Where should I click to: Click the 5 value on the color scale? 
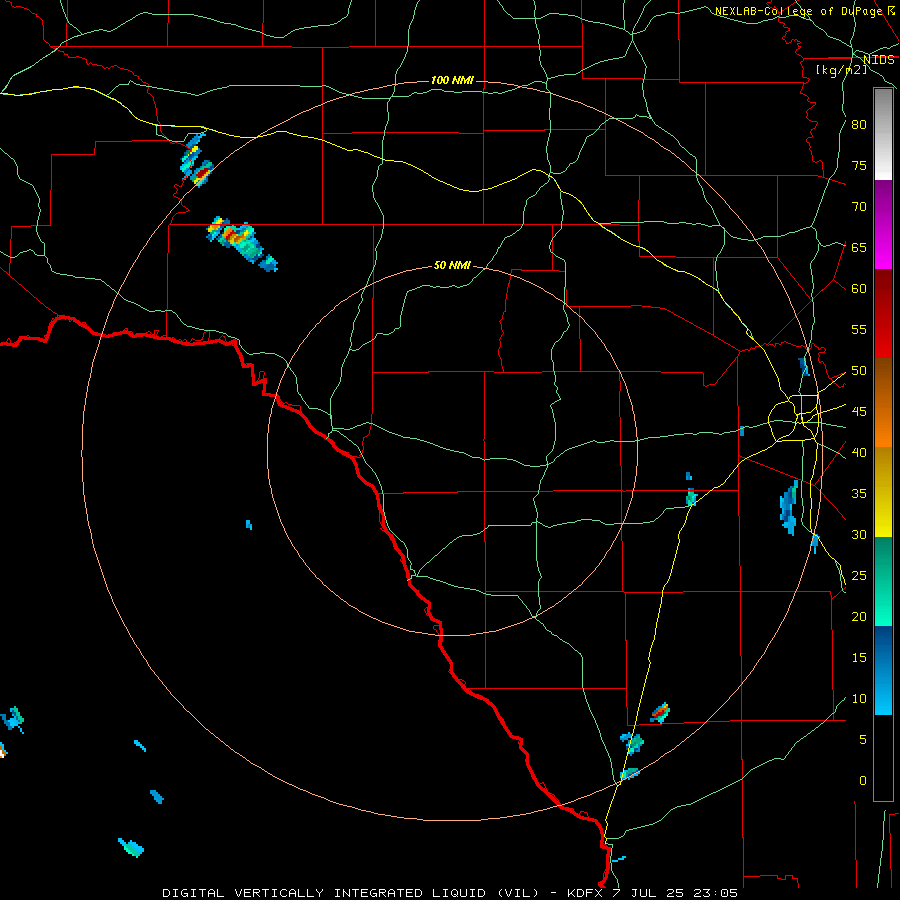(863, 740)
